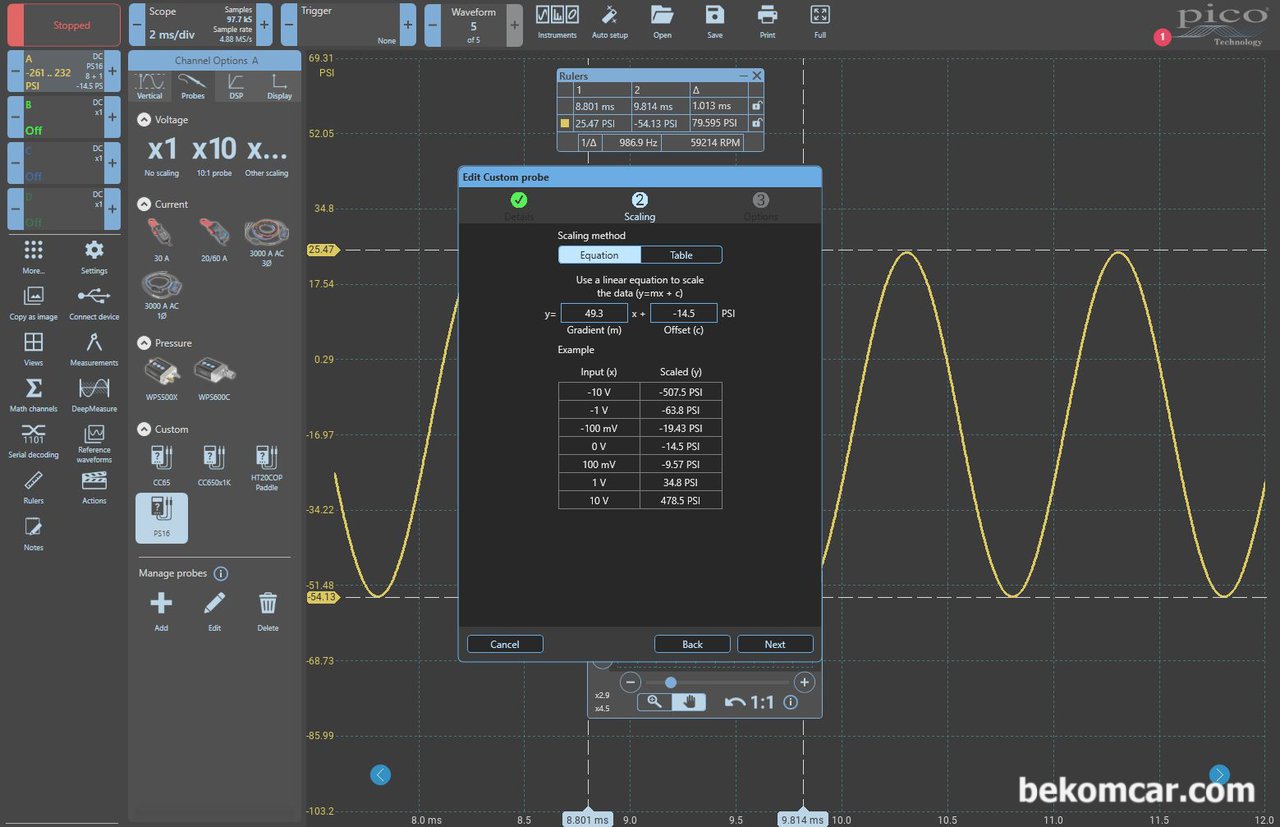Delete the selected custom probe
Screen dimensions: 1280x827
[x=267, y=612]
